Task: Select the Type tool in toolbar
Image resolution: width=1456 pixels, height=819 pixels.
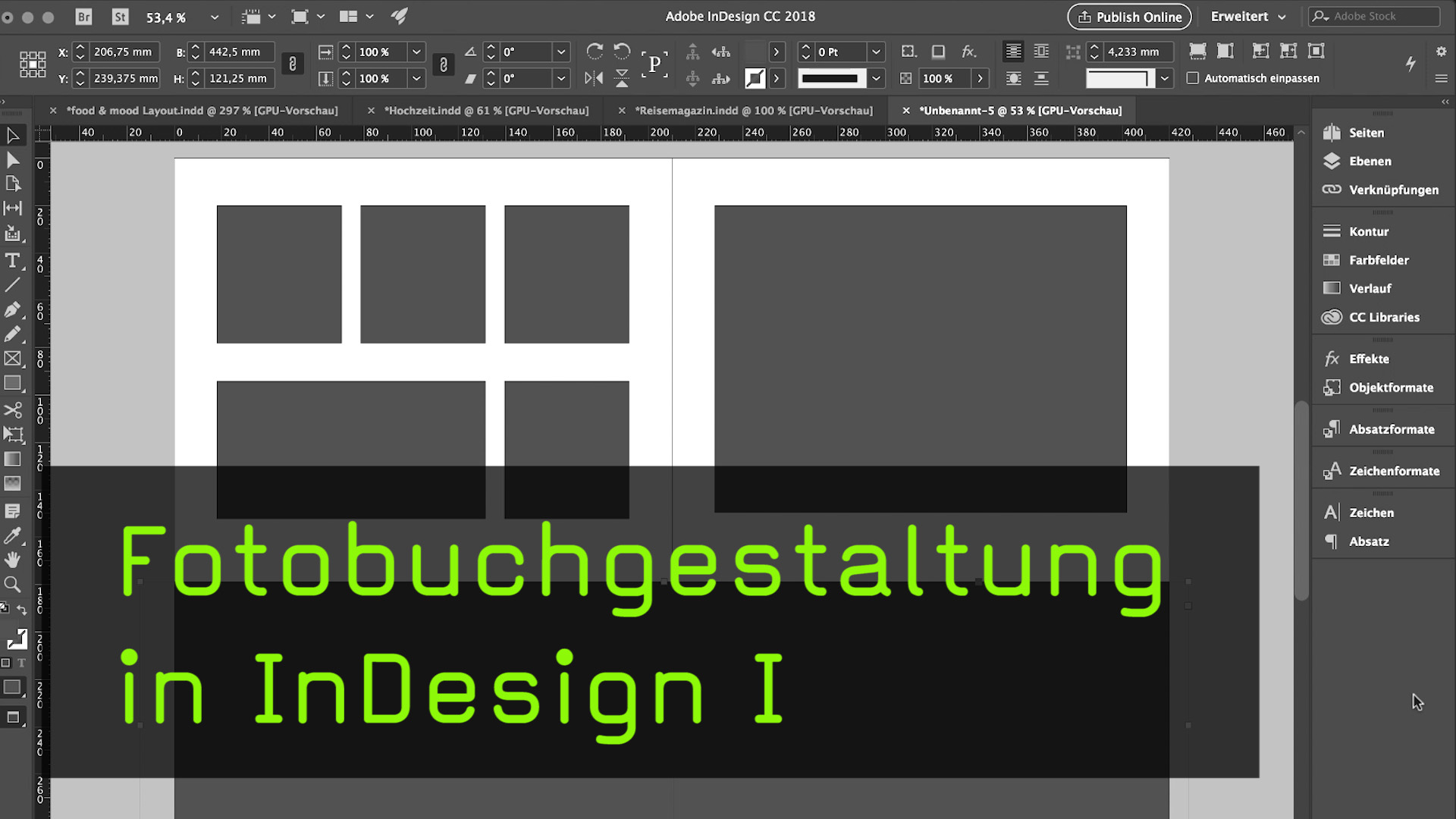Action: [13, 260]
